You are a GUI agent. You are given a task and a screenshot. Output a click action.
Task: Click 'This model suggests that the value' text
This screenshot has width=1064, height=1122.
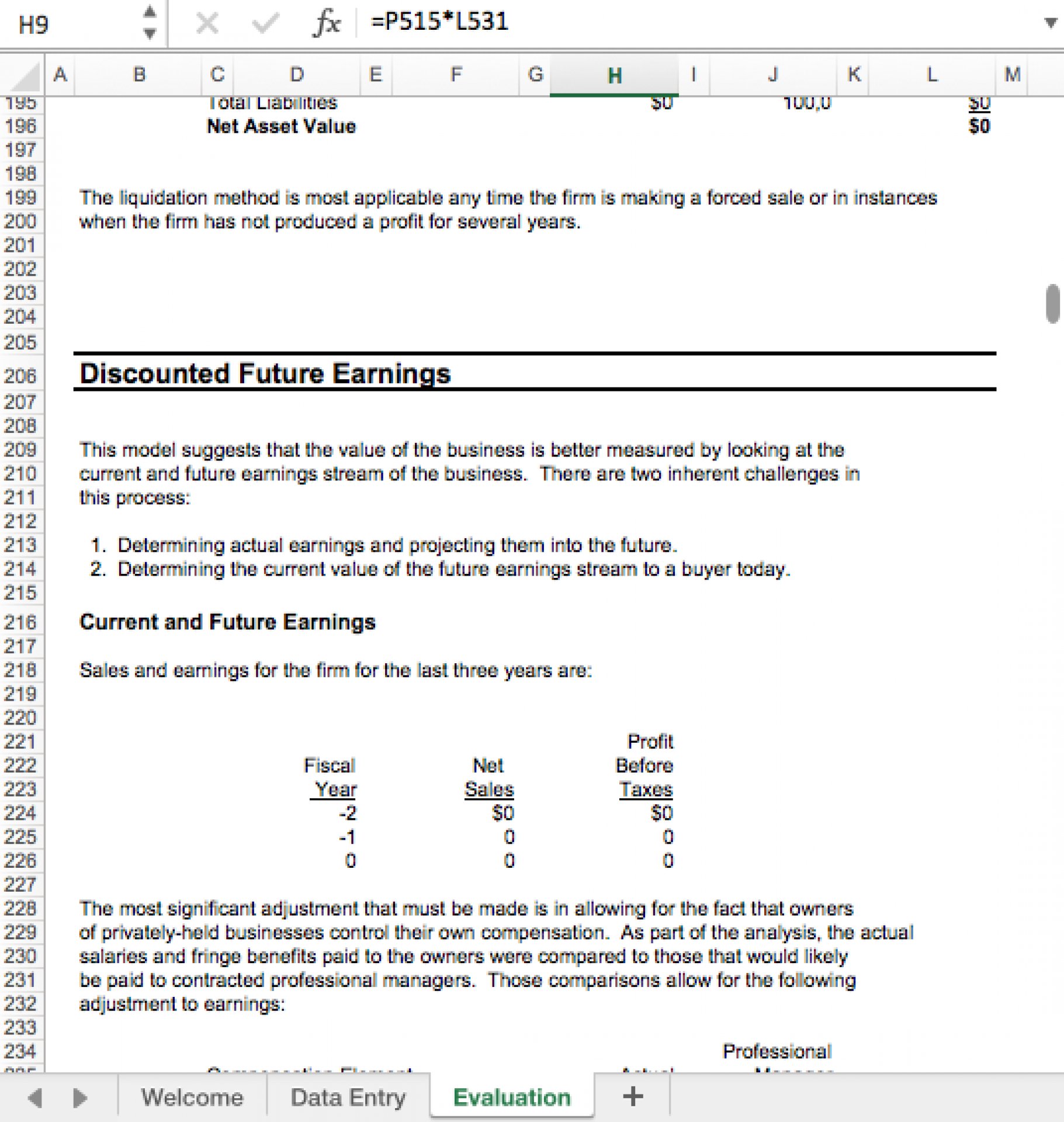point(462,450)
